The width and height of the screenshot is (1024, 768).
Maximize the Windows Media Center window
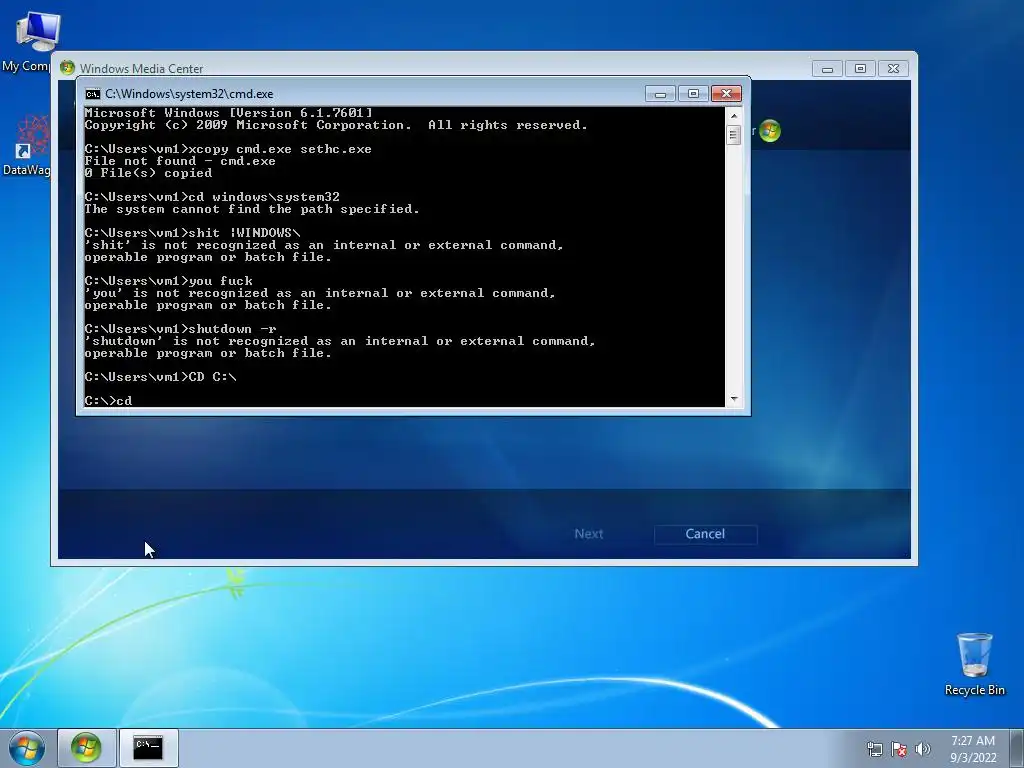point(860,69)
